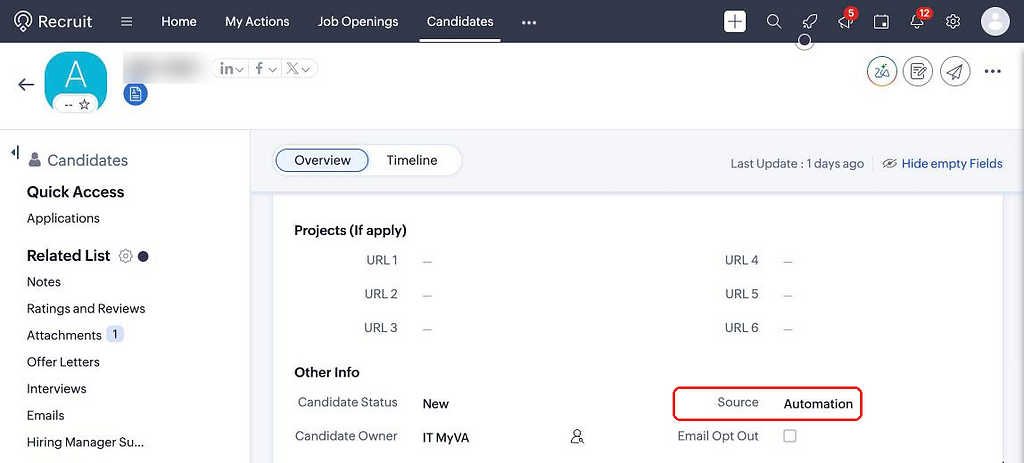This screenshot has height=463, width=1024.
Task: Expand the LinkedIn dropdown
Action: 231,69
